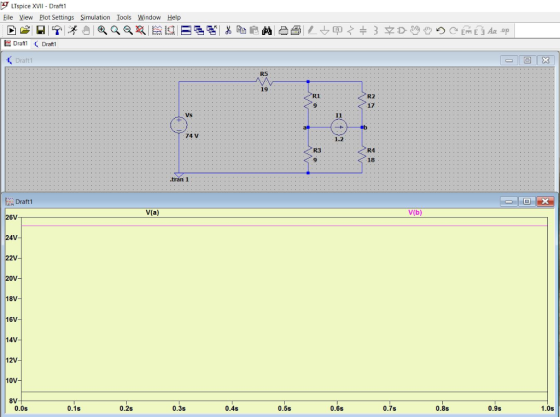
Task: Open the Tools menu
Action: 124,17
